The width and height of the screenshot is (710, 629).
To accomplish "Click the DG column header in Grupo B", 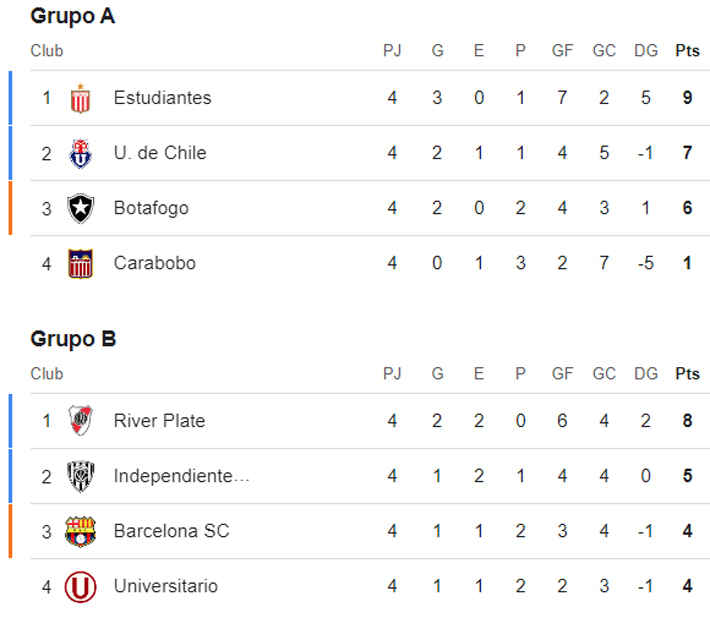I will 646,374.
